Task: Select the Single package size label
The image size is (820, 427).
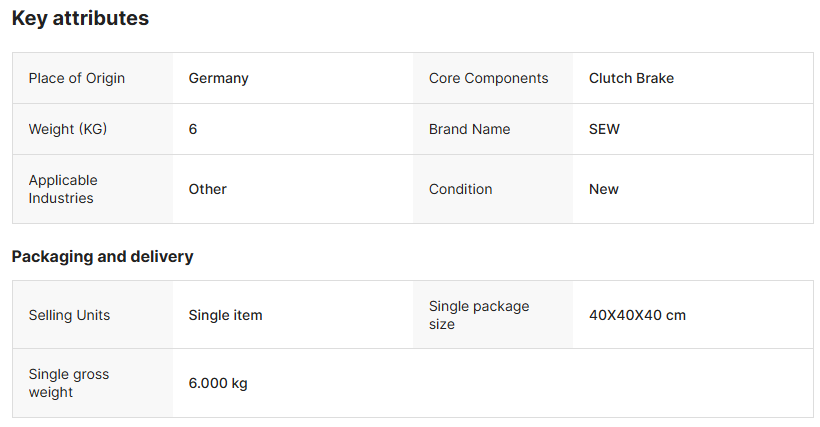Action: tap(479, 315)
